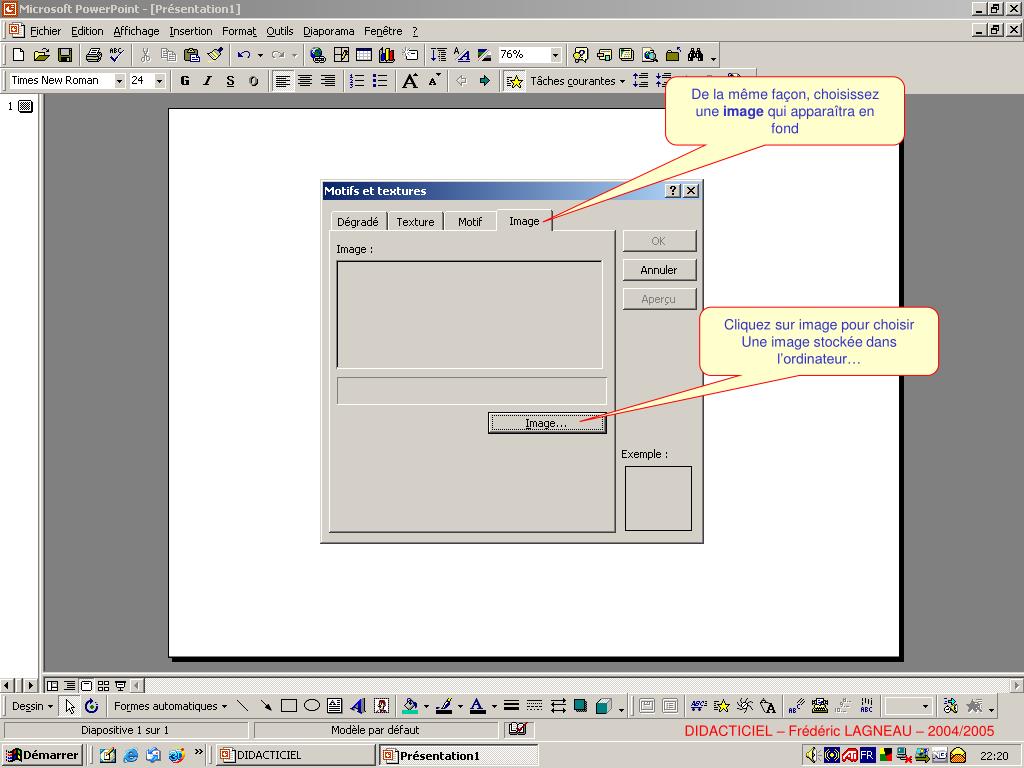Viewport: 1024px width, 768px height.
Task: Open the Dessin menu dropdown
Action: click(x=32, y=706)
